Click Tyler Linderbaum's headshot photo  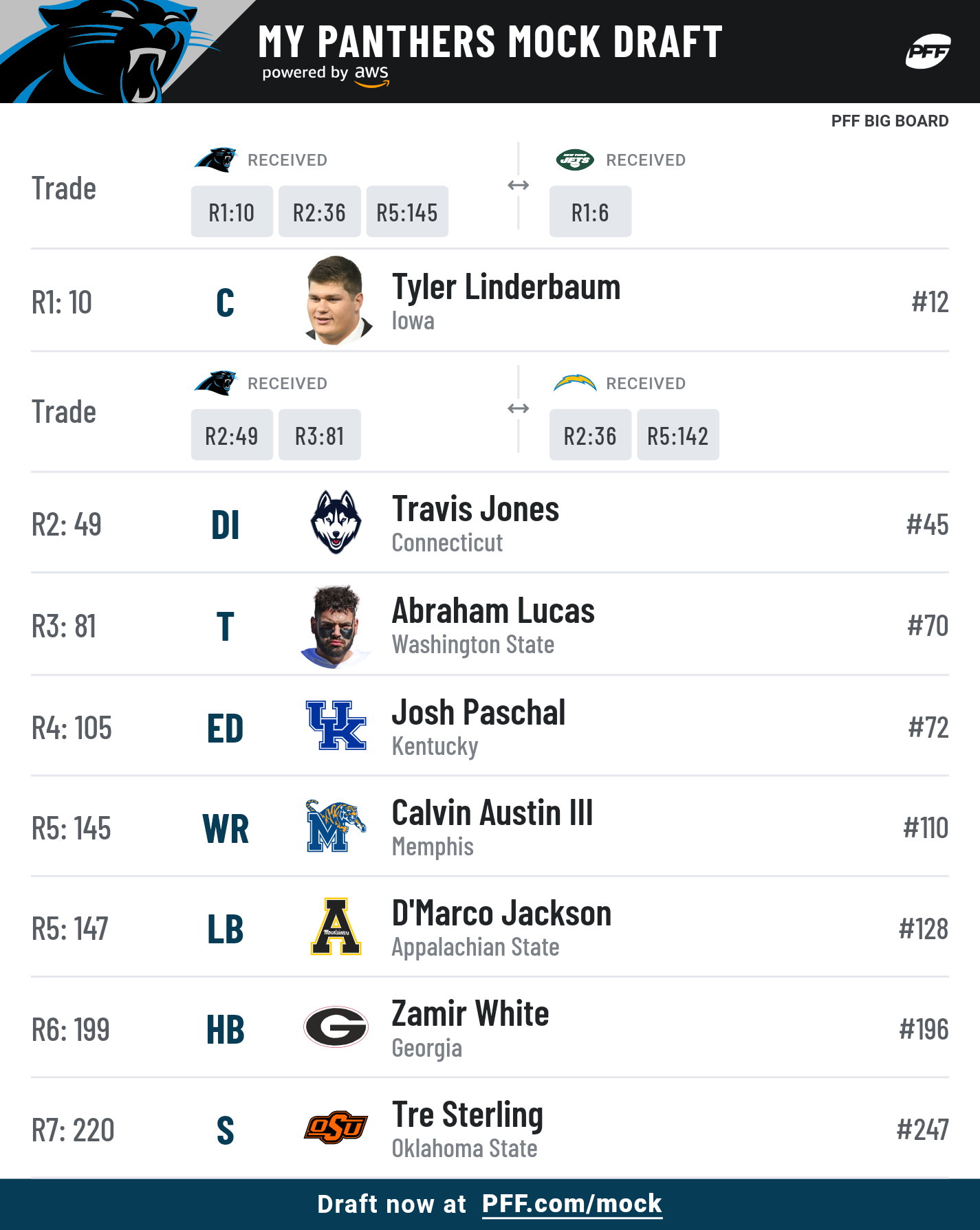click(337, 300)
